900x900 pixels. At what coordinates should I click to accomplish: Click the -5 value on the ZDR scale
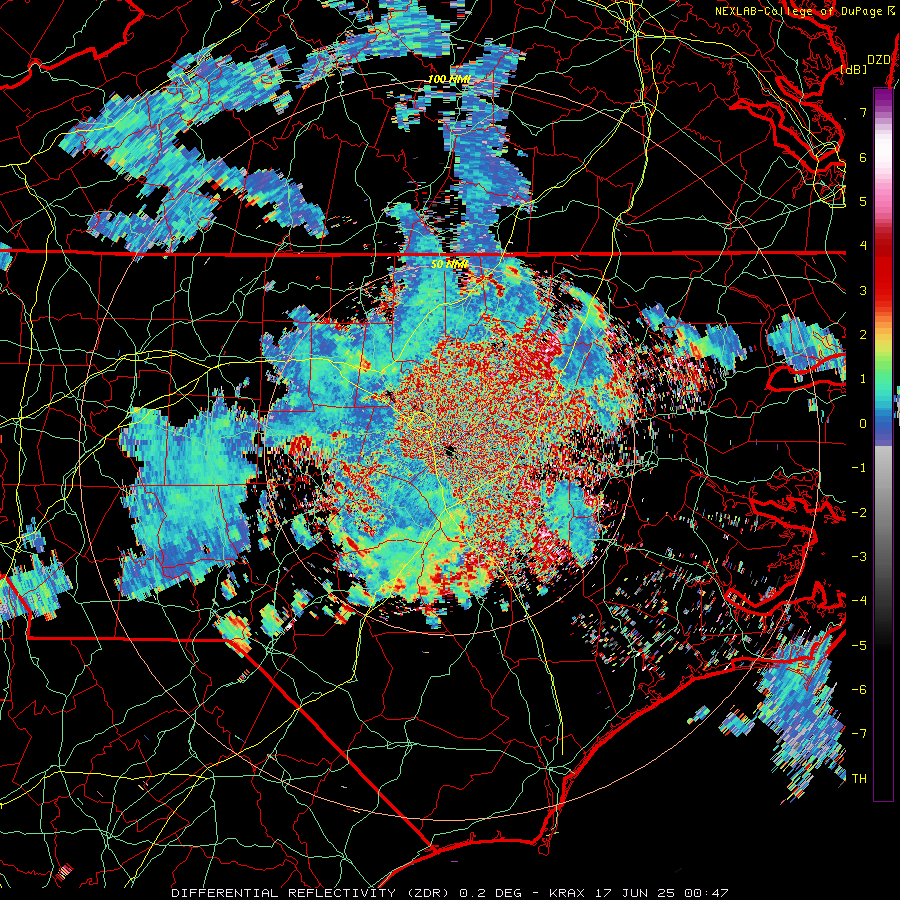859,645
